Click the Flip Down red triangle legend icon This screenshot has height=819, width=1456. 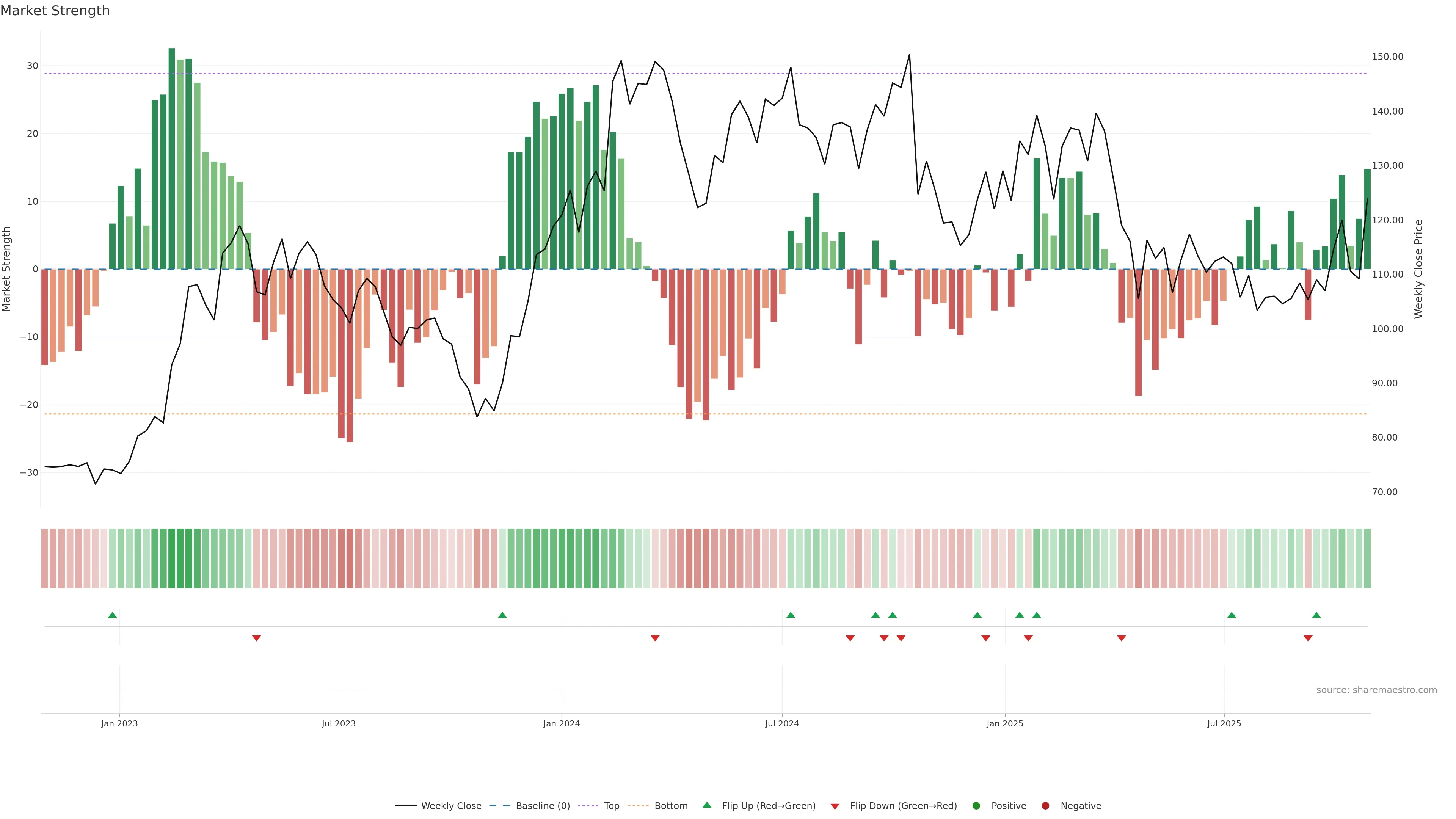pyautogui.click(x=835, y=806)
